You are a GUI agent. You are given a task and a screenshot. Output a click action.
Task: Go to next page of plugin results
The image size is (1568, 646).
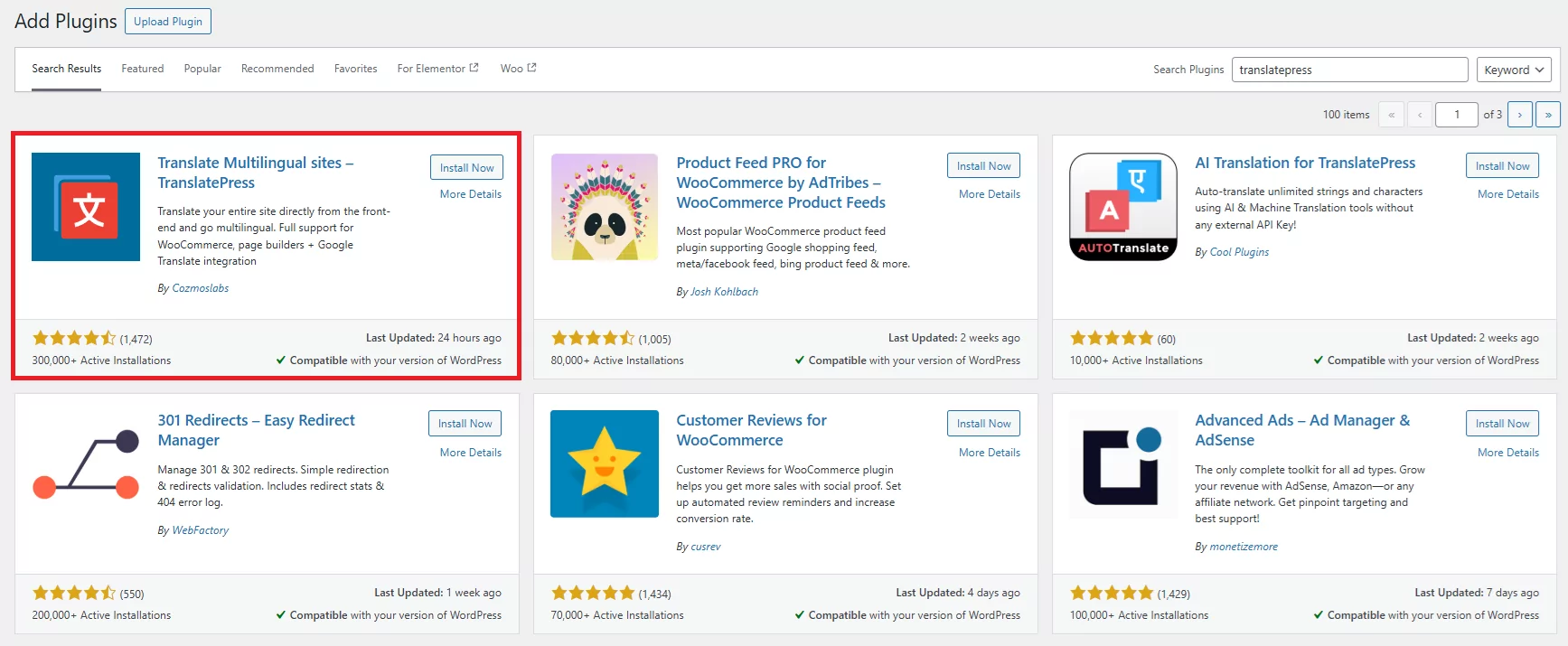pyautogui.click(x=1519, y=115)
